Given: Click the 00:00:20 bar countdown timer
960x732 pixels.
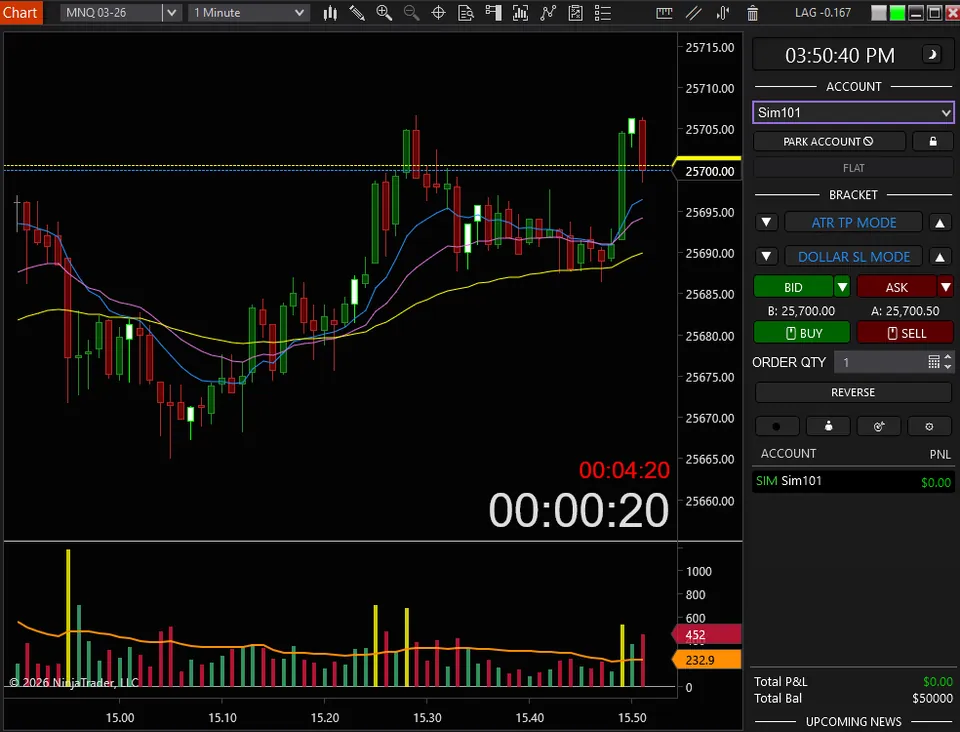Looking at the screenshot, I should (x=579, y=510).
